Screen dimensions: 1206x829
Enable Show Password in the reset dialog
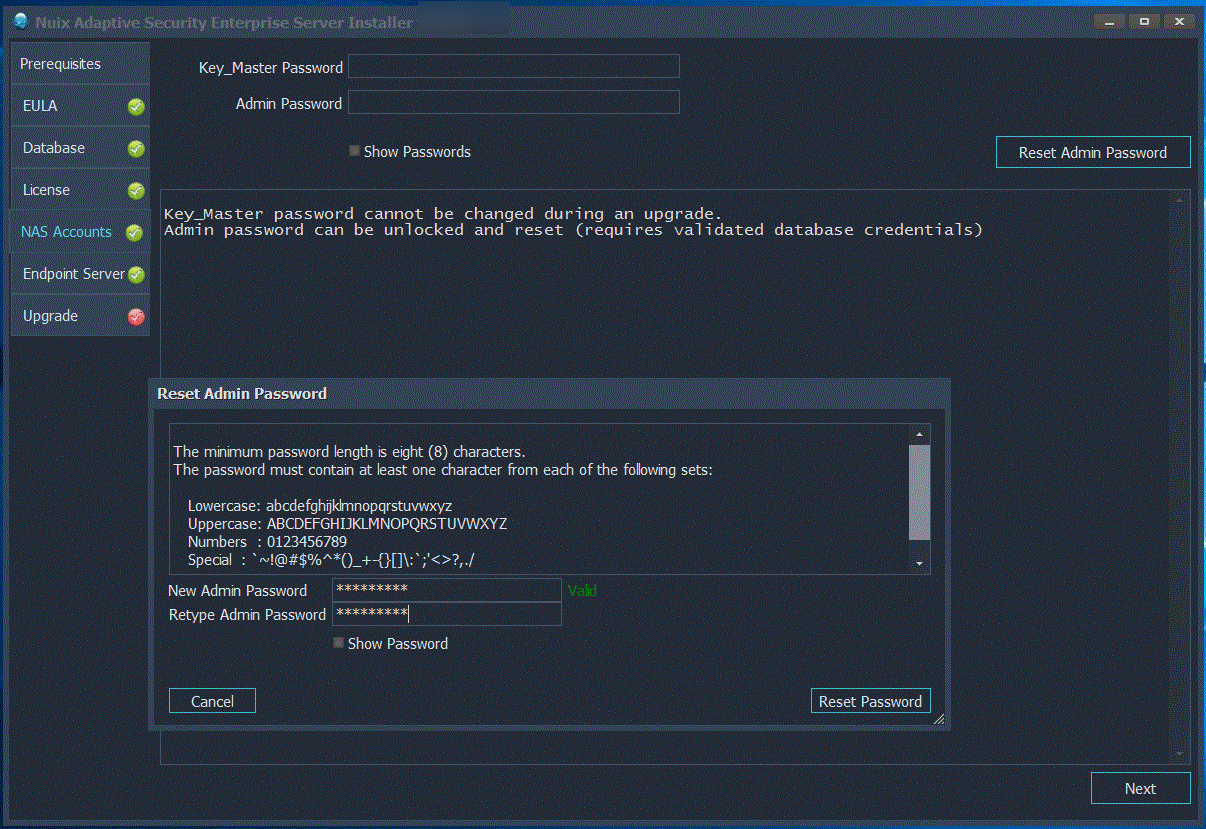click(338, 643)
